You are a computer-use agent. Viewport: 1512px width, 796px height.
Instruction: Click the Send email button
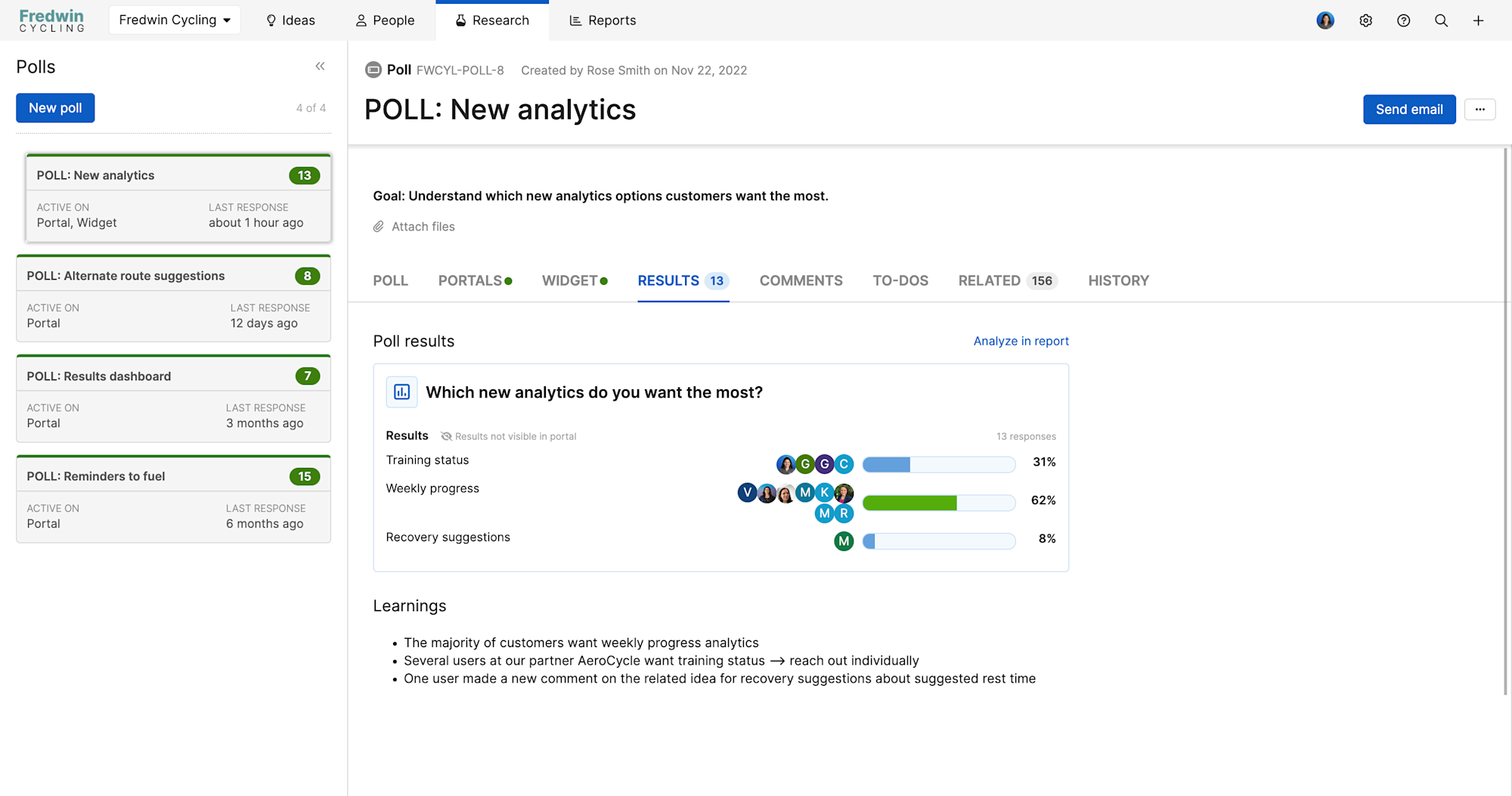(x=1408, y=109)
